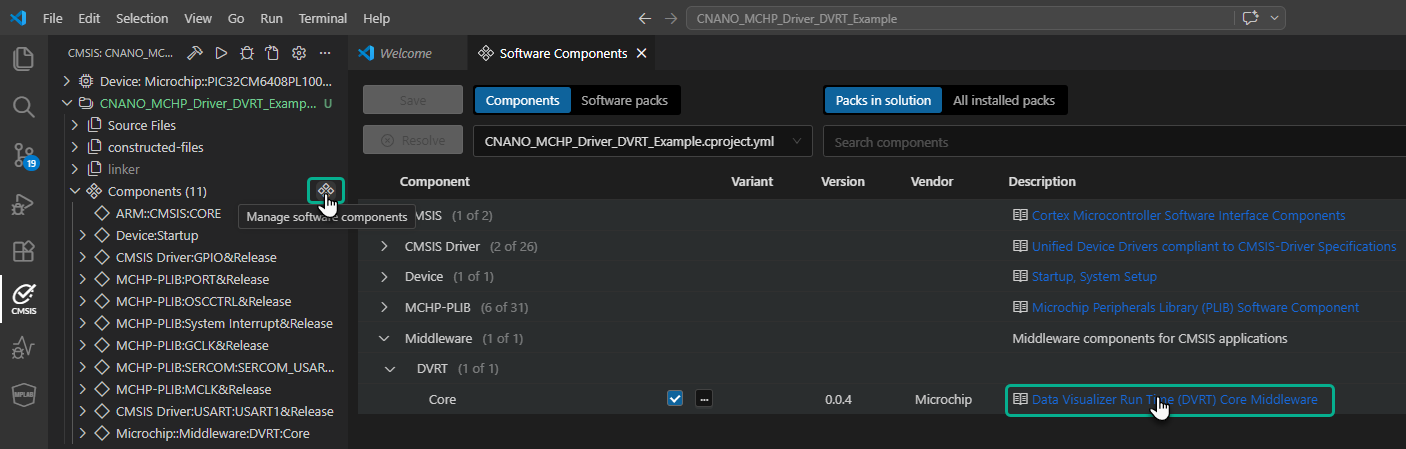This screenshot has height=449, width=1406.
Task: Click Manage software components icon
Action: [325, 190]
